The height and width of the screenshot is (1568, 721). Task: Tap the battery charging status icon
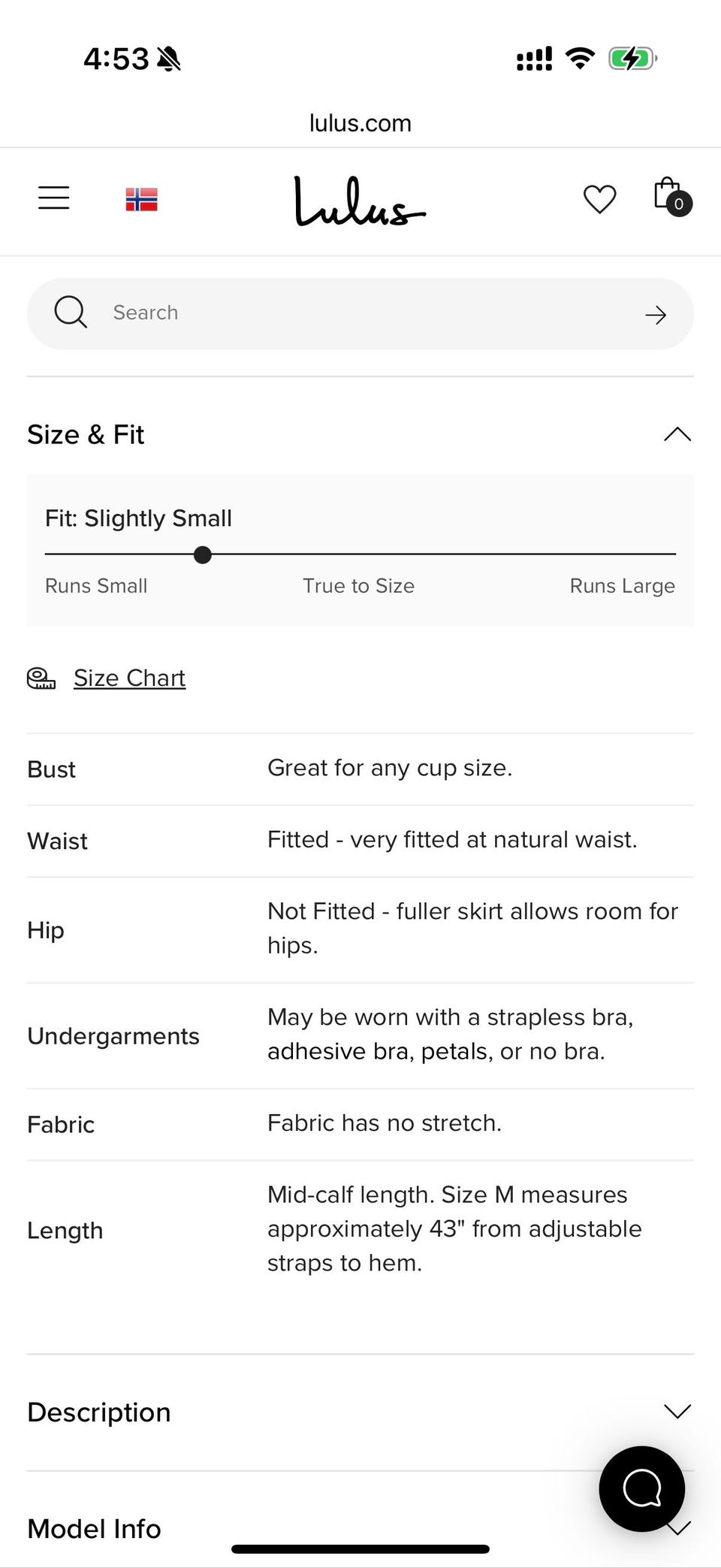click(632, 58)
